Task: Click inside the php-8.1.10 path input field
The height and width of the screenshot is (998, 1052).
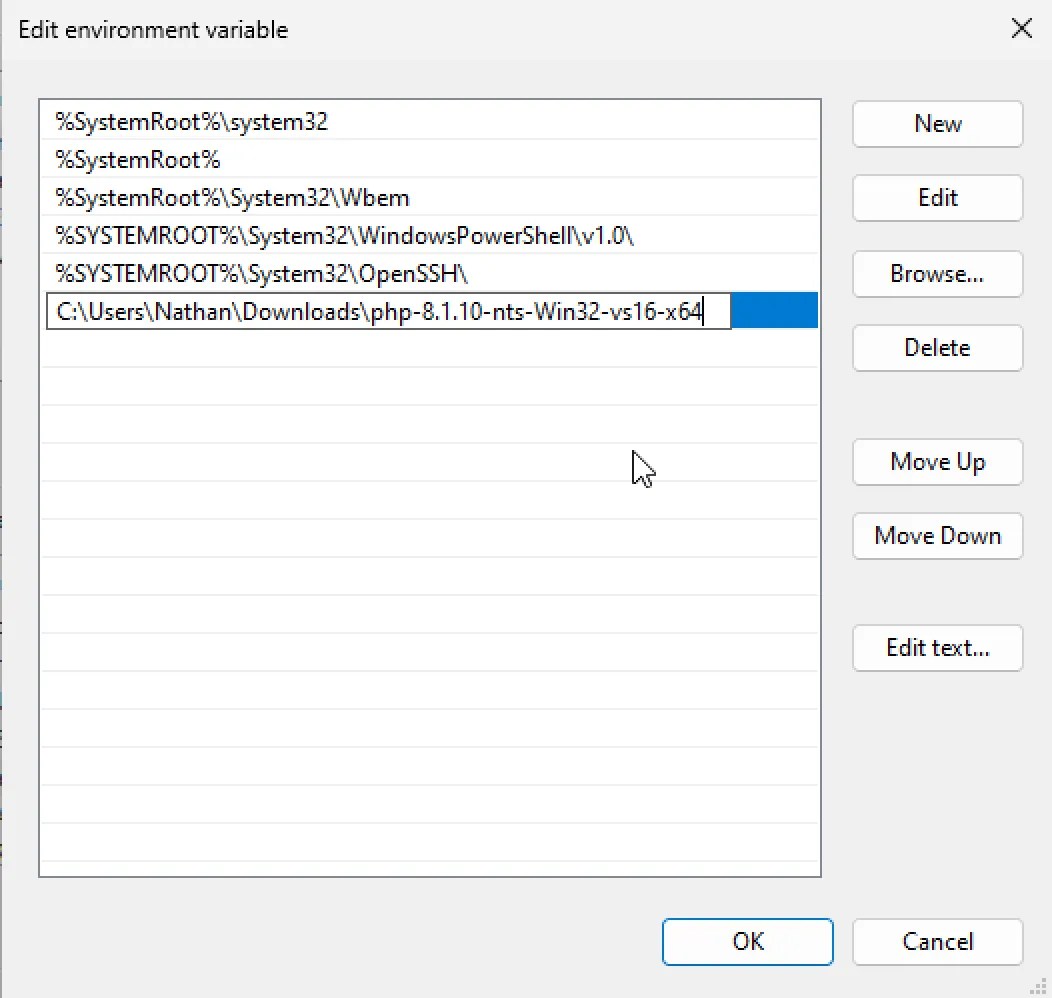Action: [388, 311]
